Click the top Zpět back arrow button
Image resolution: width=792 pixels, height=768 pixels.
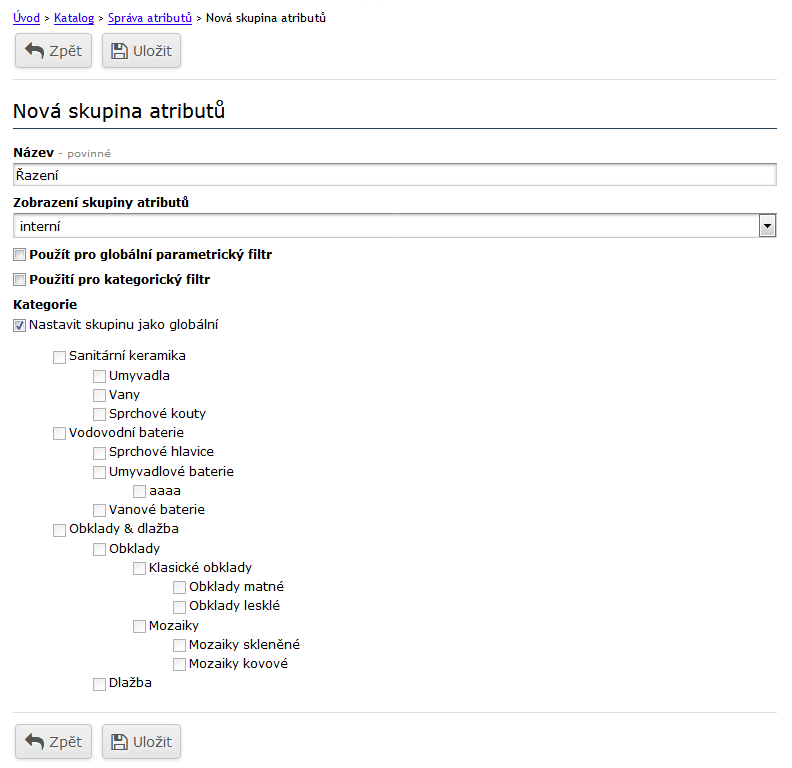[x=53, y=50]
